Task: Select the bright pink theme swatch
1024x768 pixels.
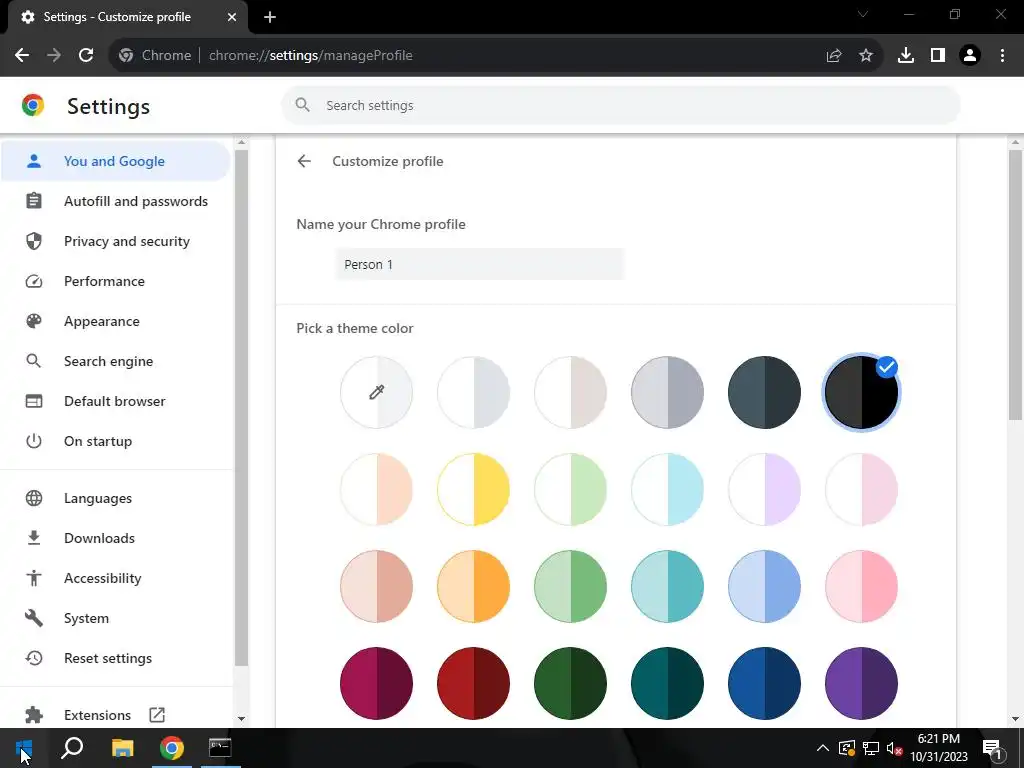Action: click(x=861, y=586)
